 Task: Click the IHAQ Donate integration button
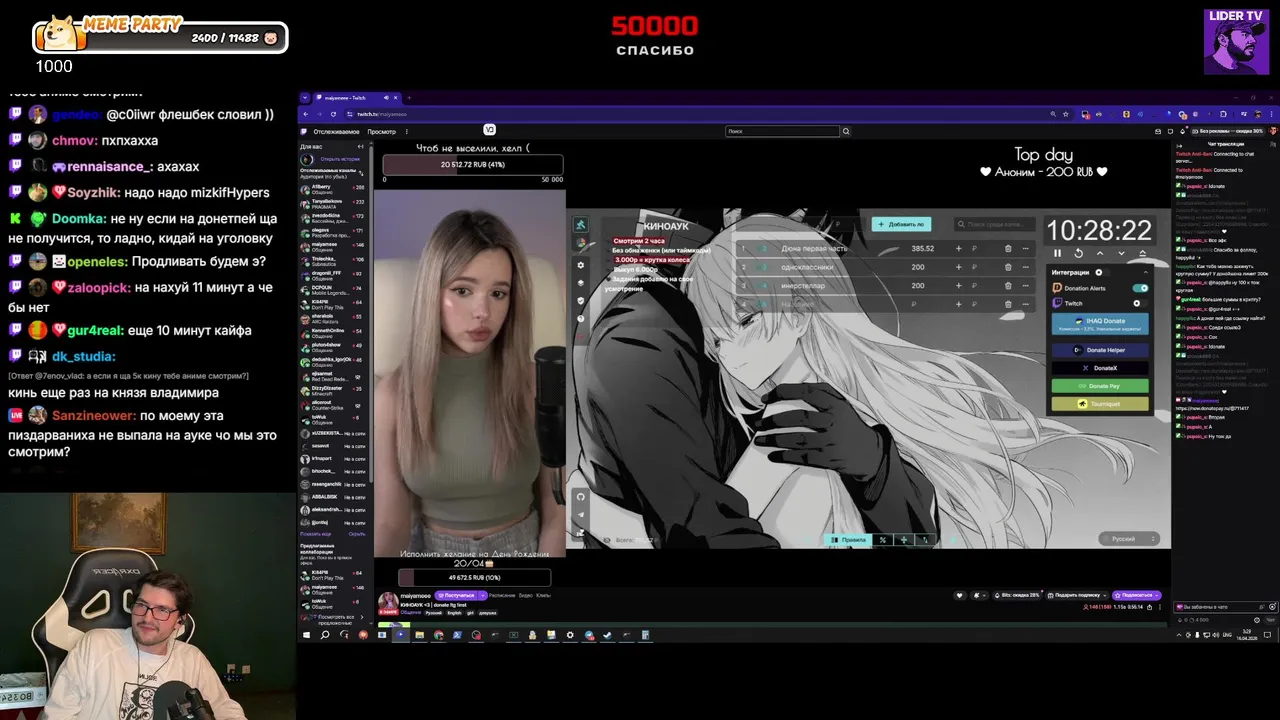(x=1100, y=324)
